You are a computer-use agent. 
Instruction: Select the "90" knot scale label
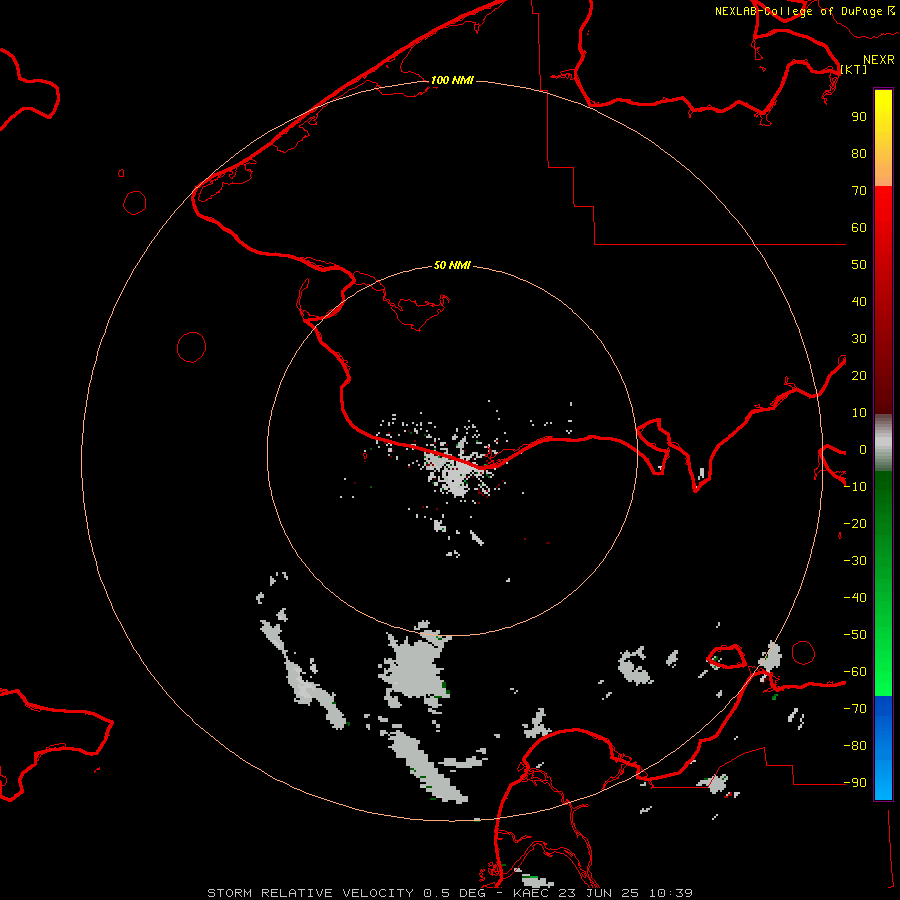[x=859, y=117]
